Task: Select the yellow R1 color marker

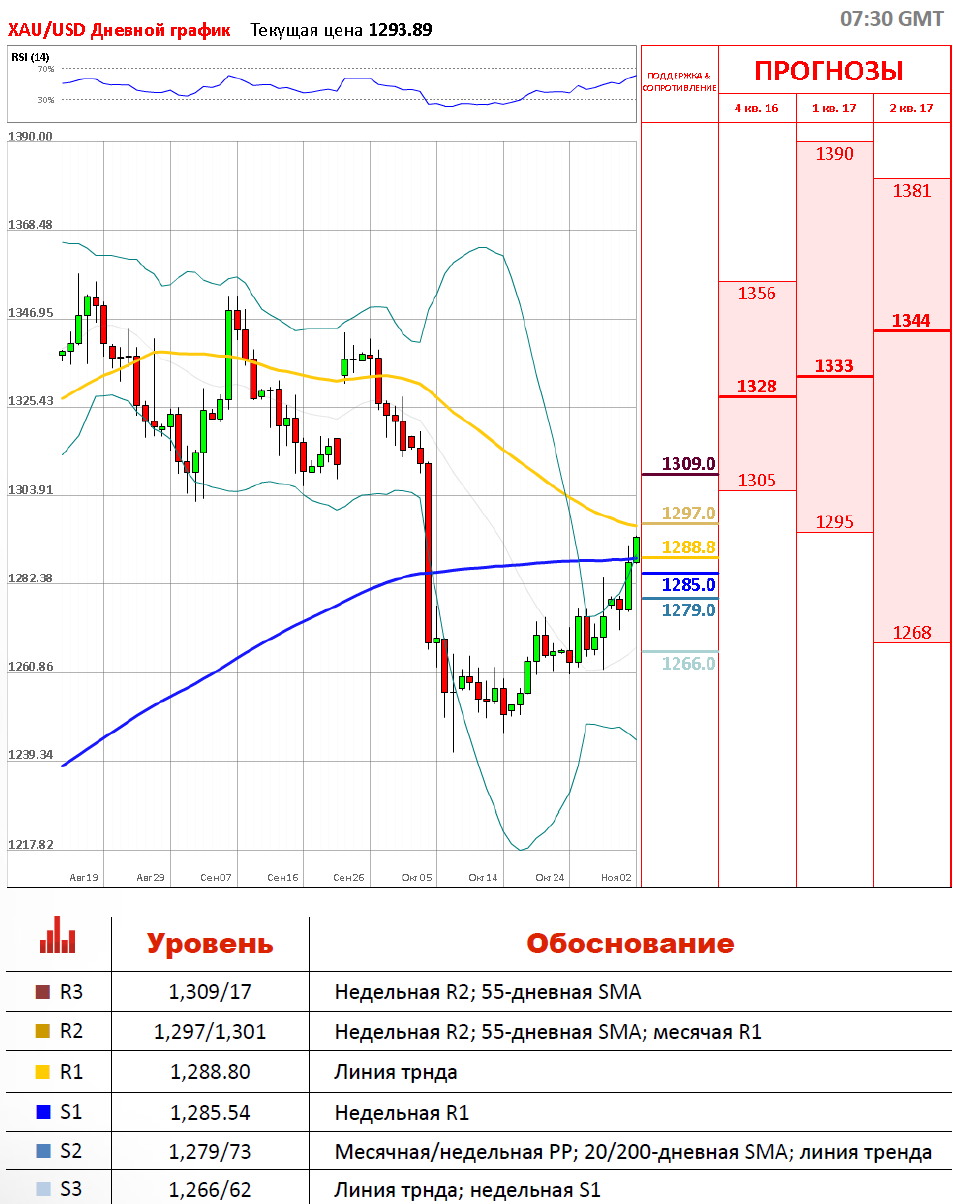Action: click(x=42, y=1071)
